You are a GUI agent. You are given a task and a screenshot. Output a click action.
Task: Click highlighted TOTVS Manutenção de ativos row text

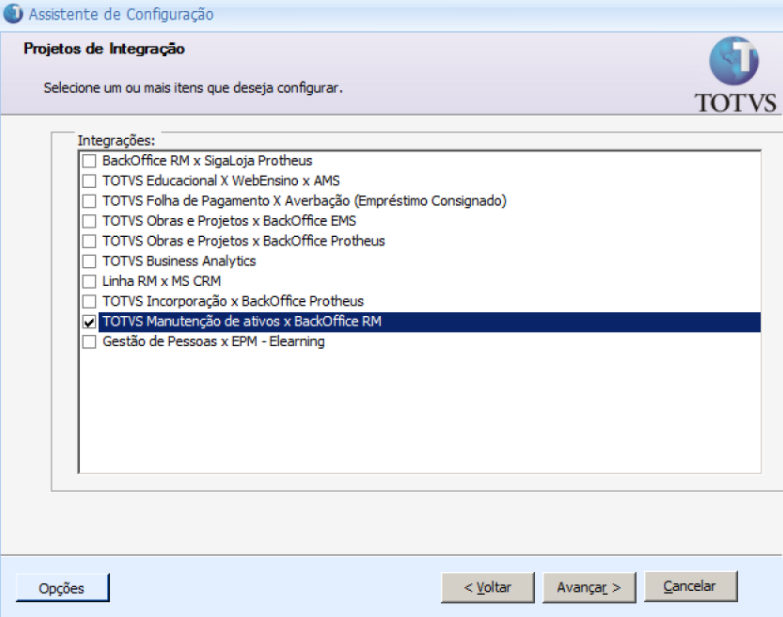(242, 321)
